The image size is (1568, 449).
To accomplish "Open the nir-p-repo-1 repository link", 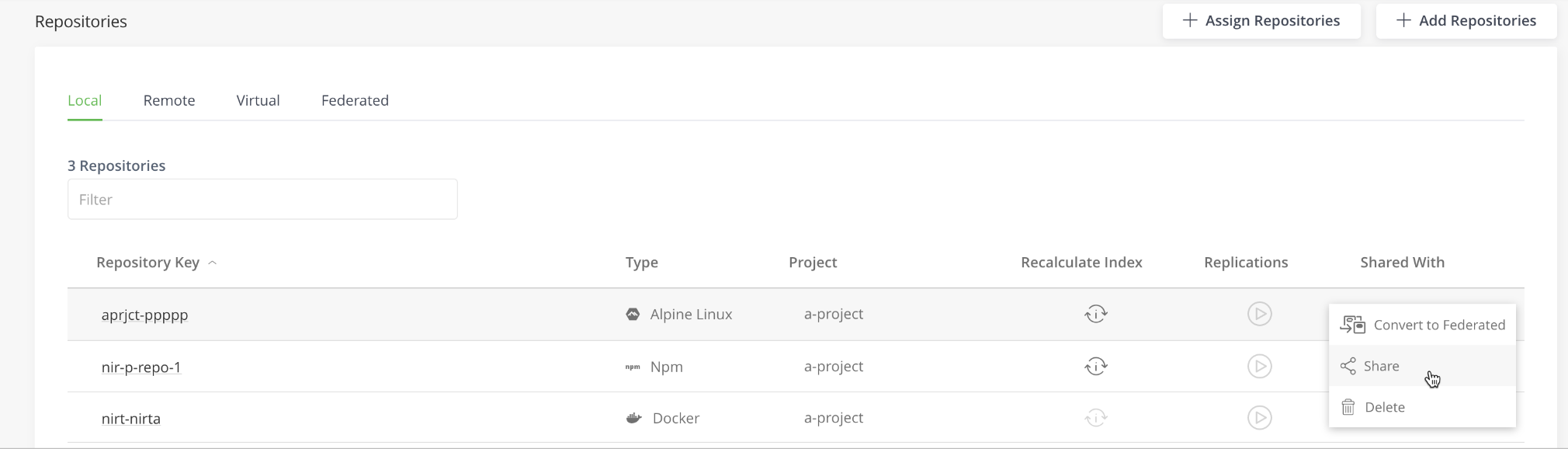I will (141, 367).
